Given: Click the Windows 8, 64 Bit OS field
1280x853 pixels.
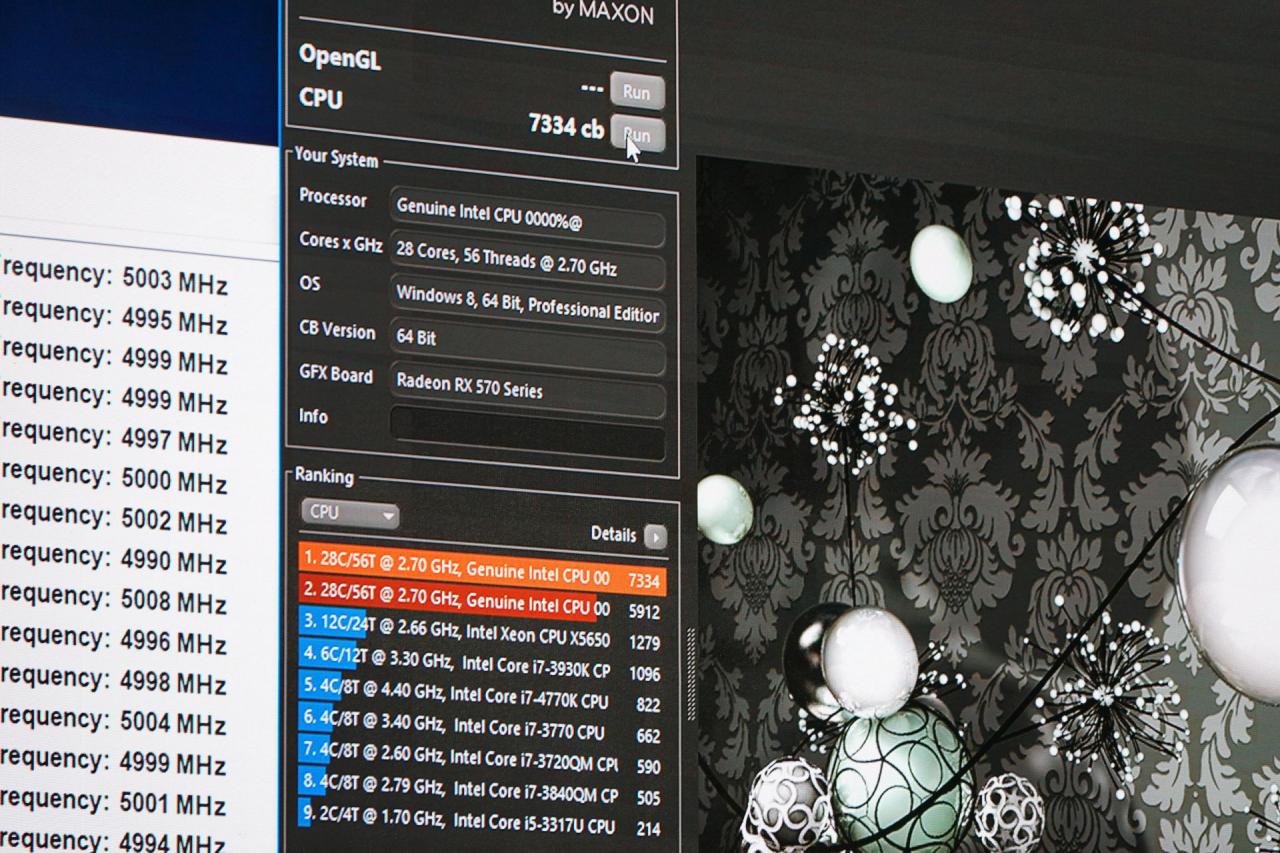Looking at the screenshot, I should click(527, 303).
